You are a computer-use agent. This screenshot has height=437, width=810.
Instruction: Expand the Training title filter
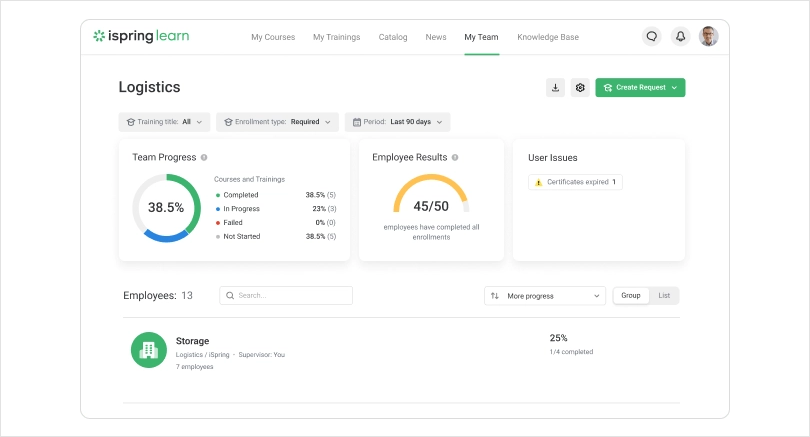164,122
